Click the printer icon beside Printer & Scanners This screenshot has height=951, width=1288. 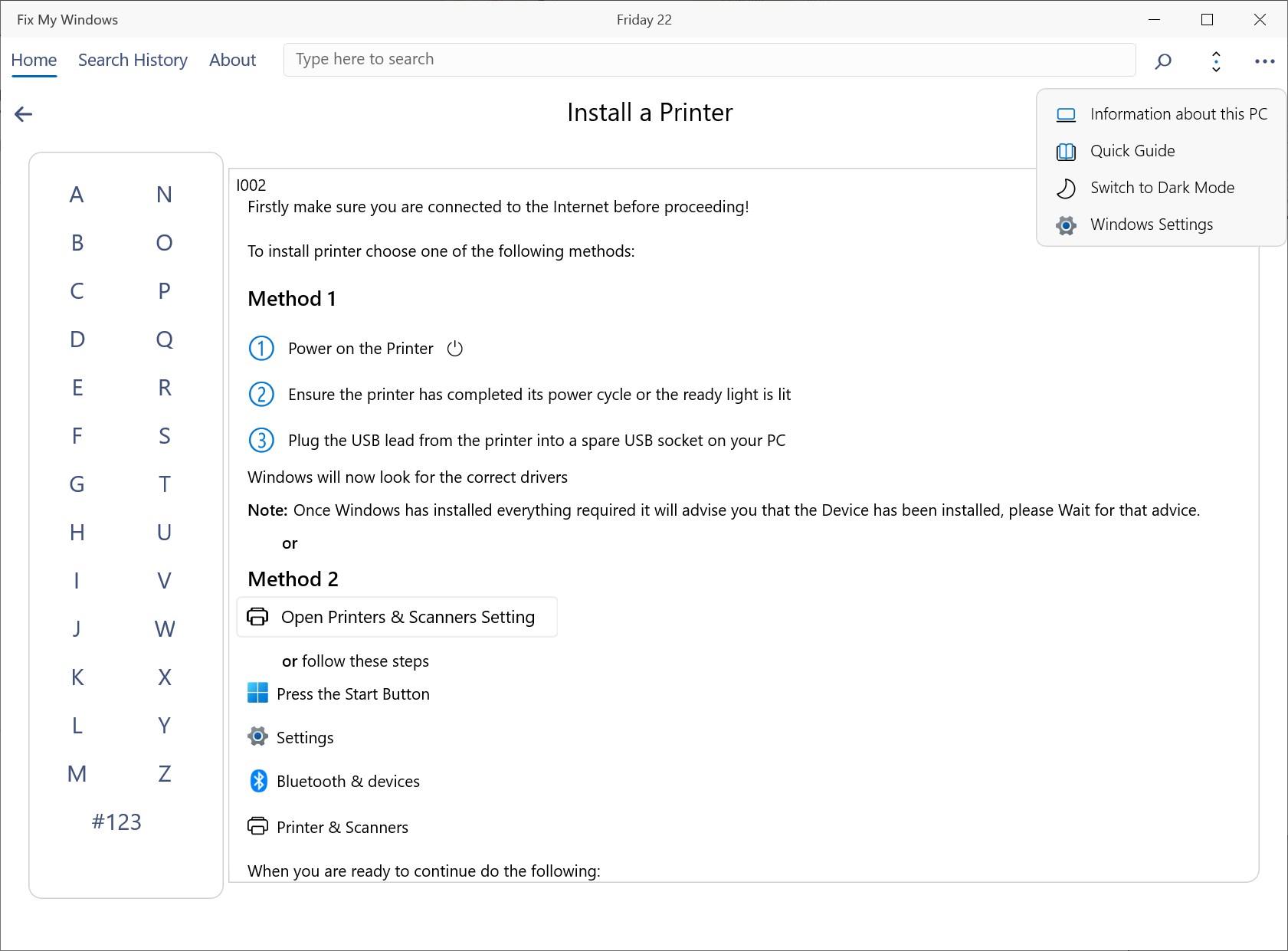click(258, 826)
